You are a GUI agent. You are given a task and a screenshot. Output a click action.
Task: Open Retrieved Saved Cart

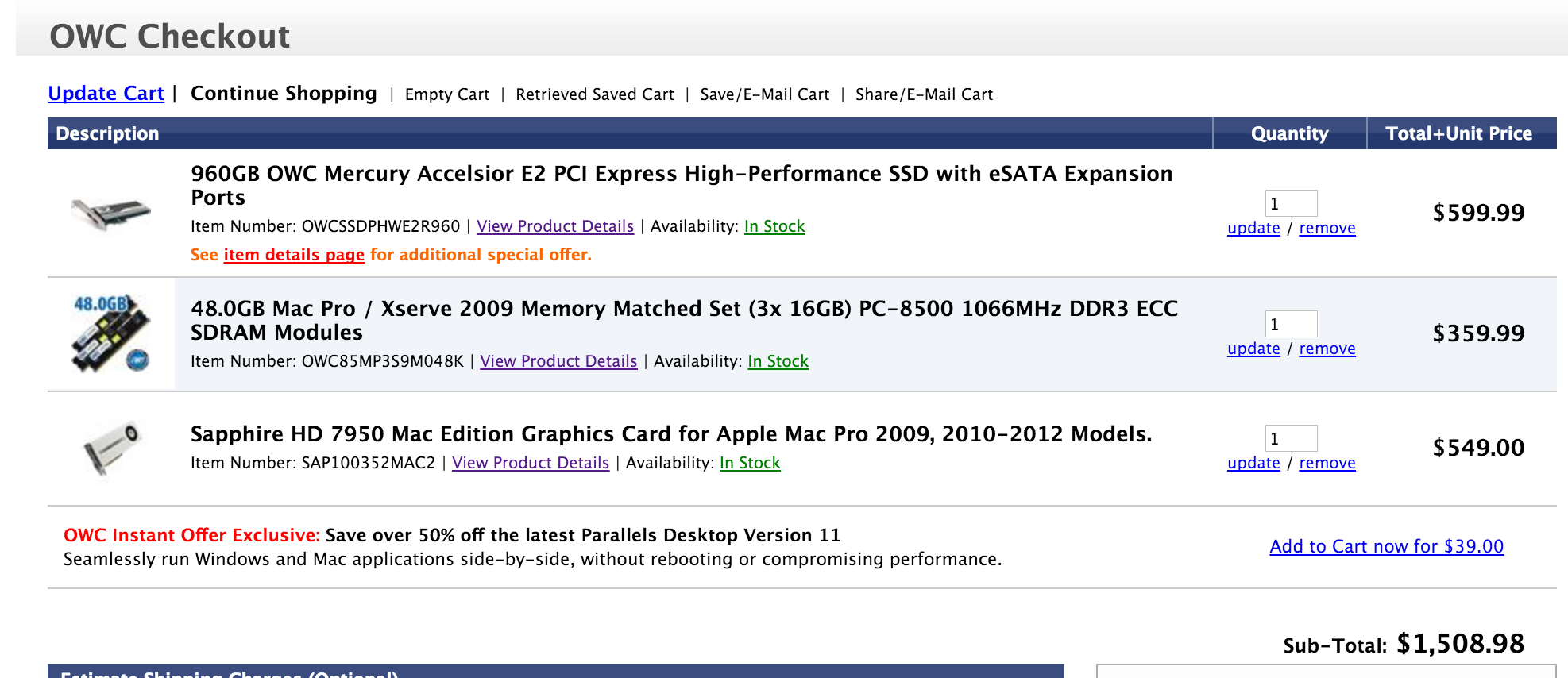(x=594, y=94)
